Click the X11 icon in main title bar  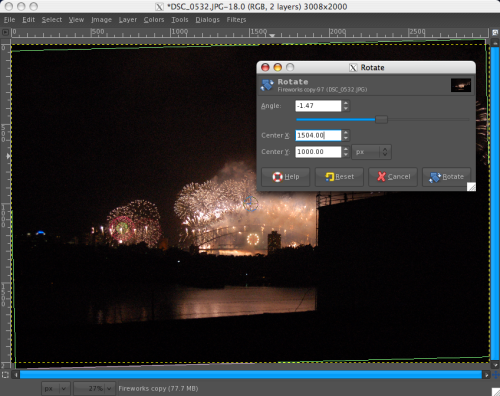(160, 7)
